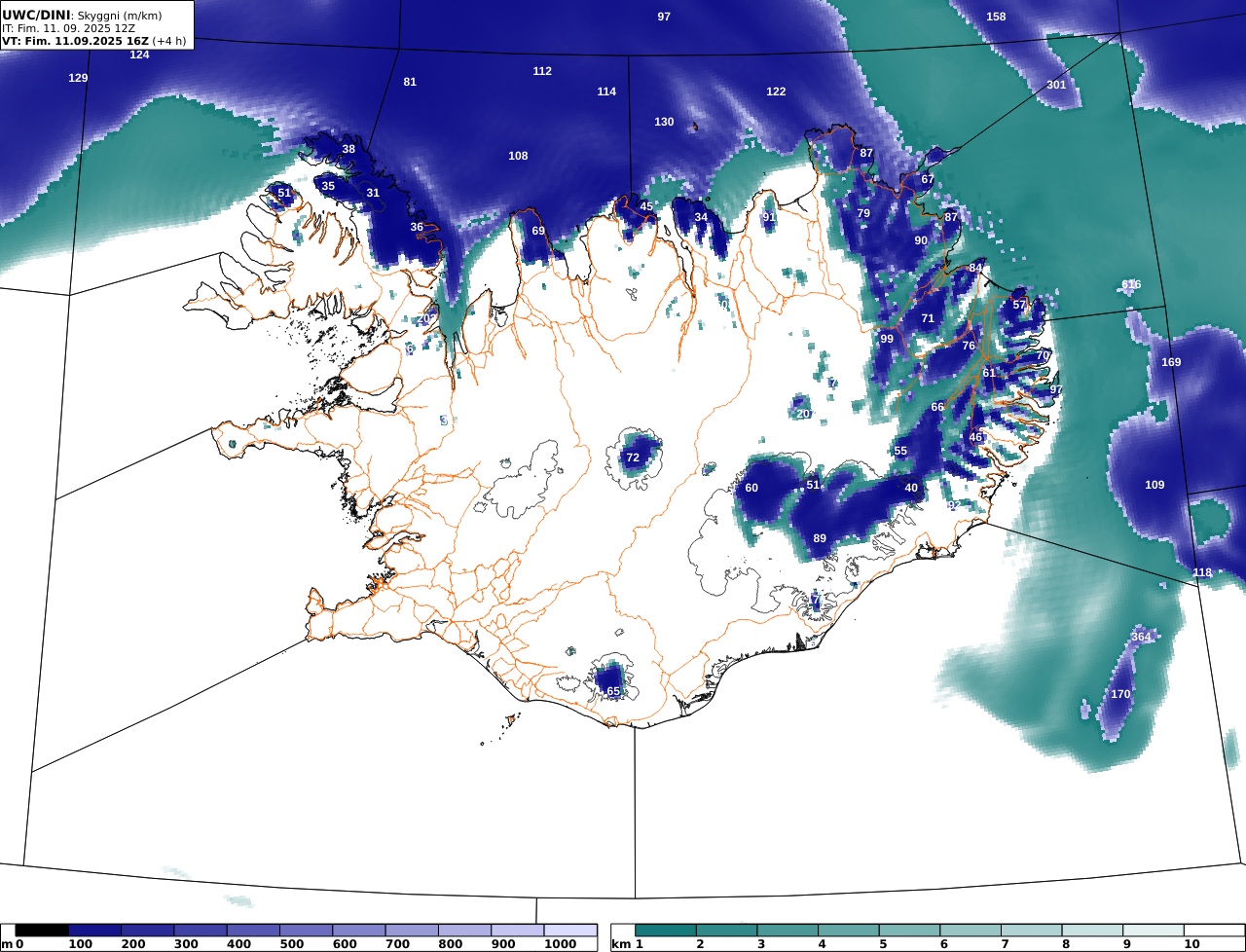Click the visibility value 57 in the east
Image resolution: width=1246 pixels, height=952 pixels.
click(1019, 305)
